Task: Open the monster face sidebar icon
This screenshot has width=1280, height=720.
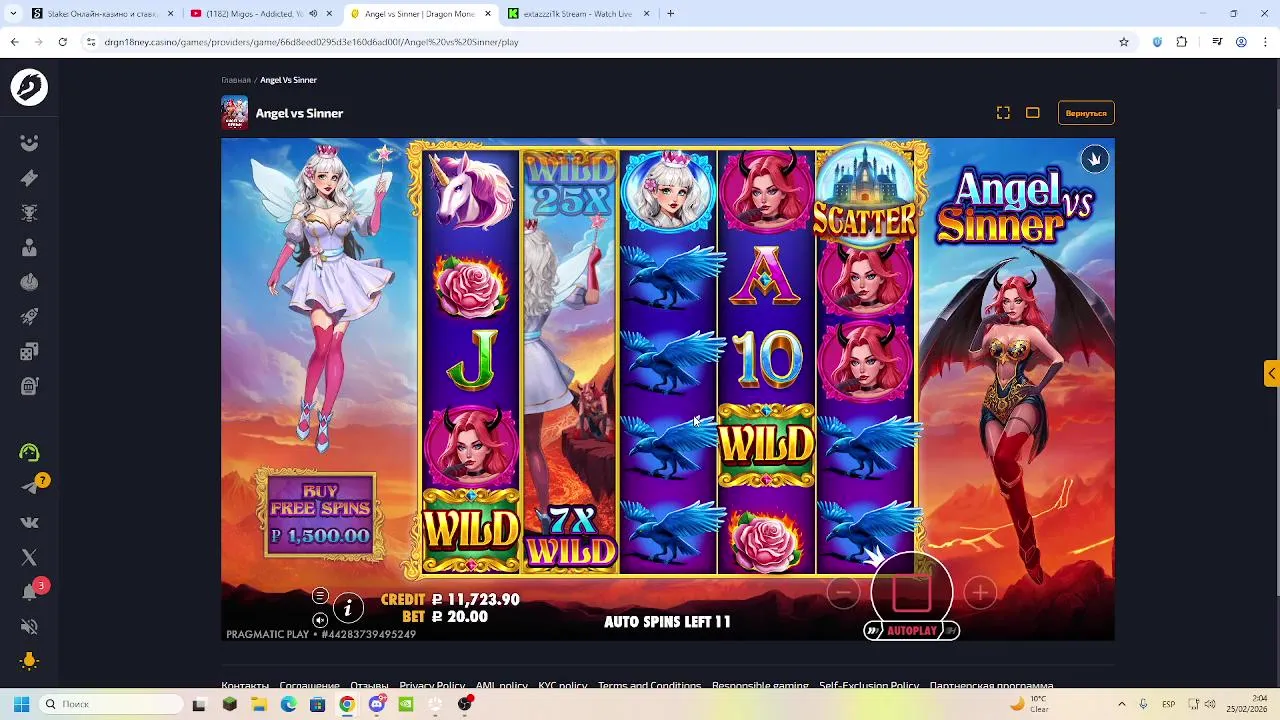Action: coord(29,213)
